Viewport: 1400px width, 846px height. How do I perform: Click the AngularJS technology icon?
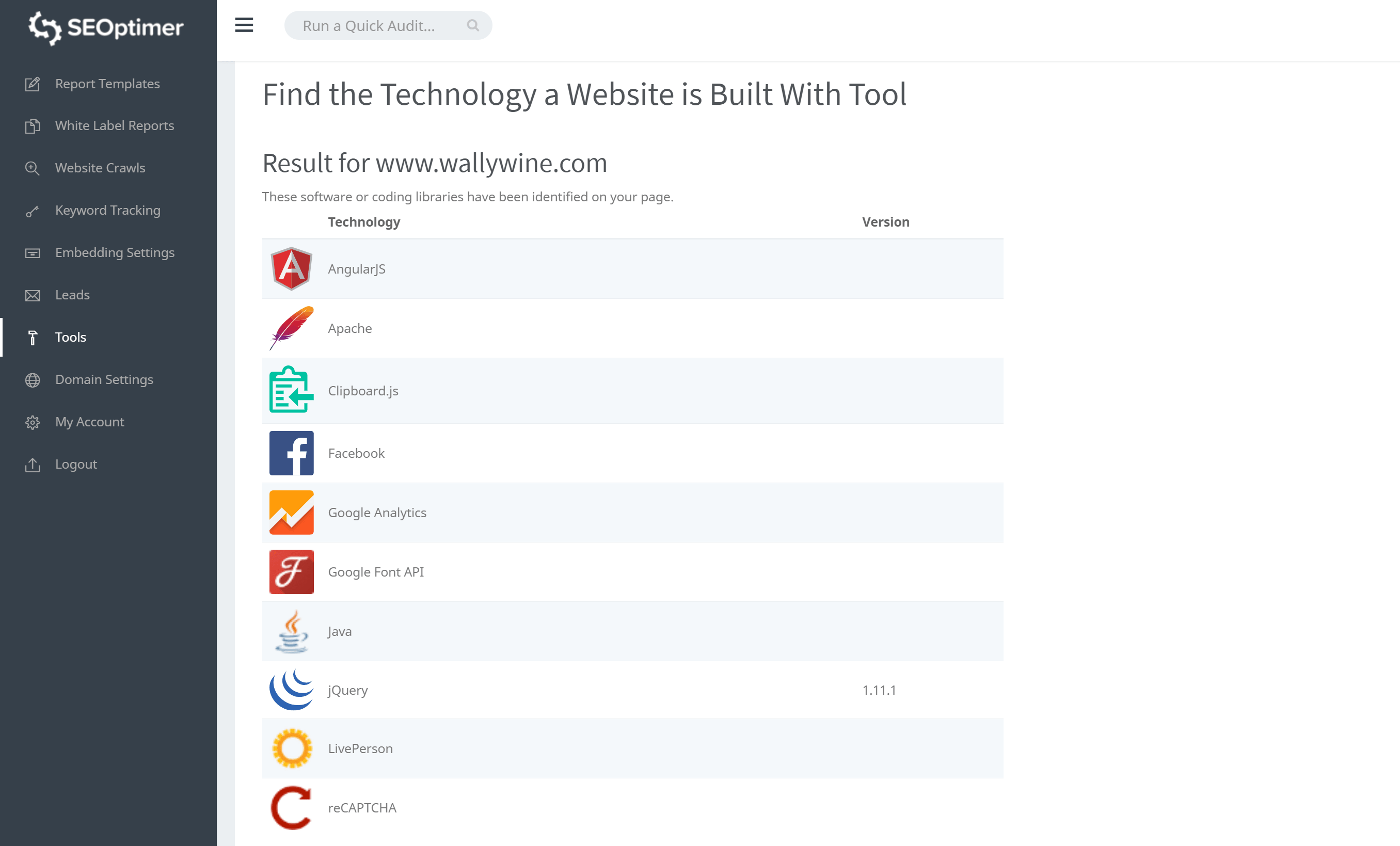click(x=291, y=269)
